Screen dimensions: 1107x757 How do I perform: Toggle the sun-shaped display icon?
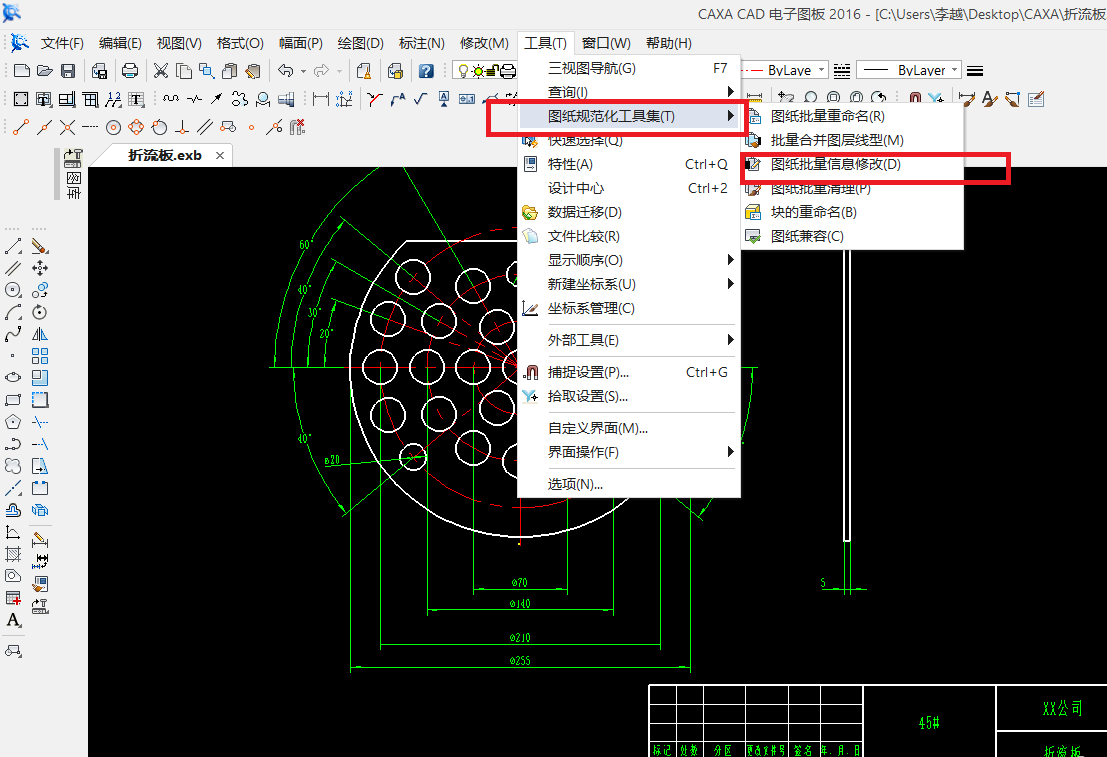(x=480, y=70)
